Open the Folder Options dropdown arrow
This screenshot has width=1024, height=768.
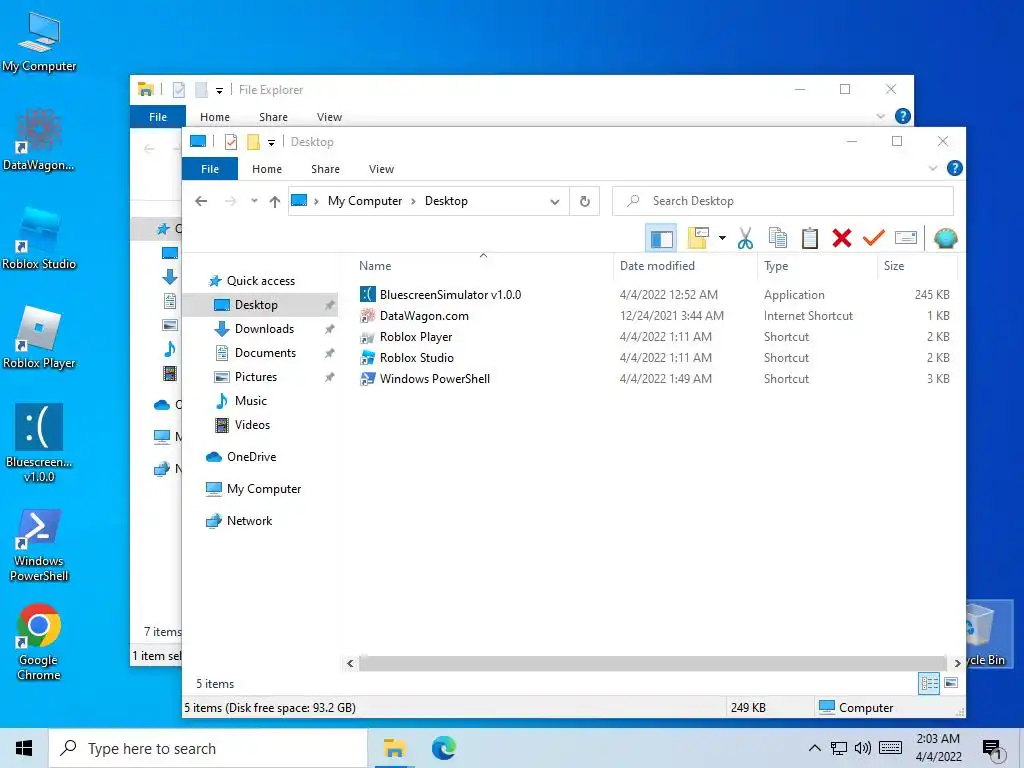[722, 238]
